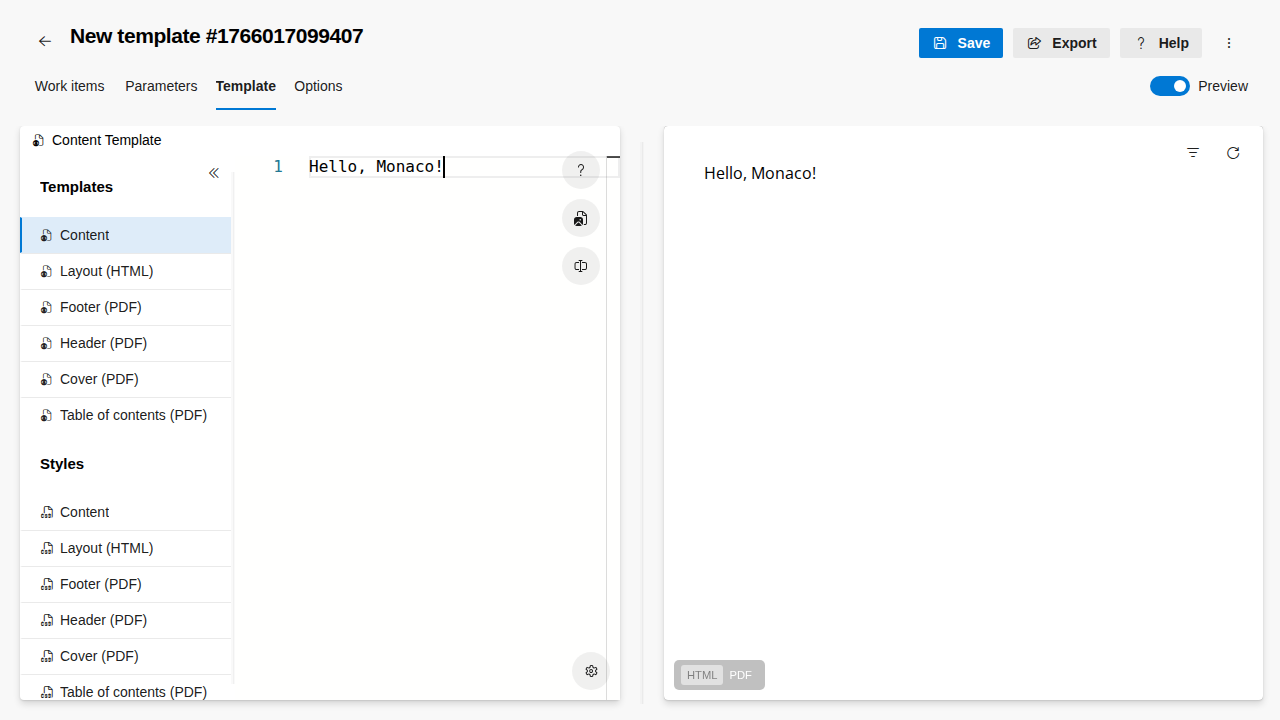Click the Export button
This screenshot has width=1280, height=720.
pos(1061,43)
